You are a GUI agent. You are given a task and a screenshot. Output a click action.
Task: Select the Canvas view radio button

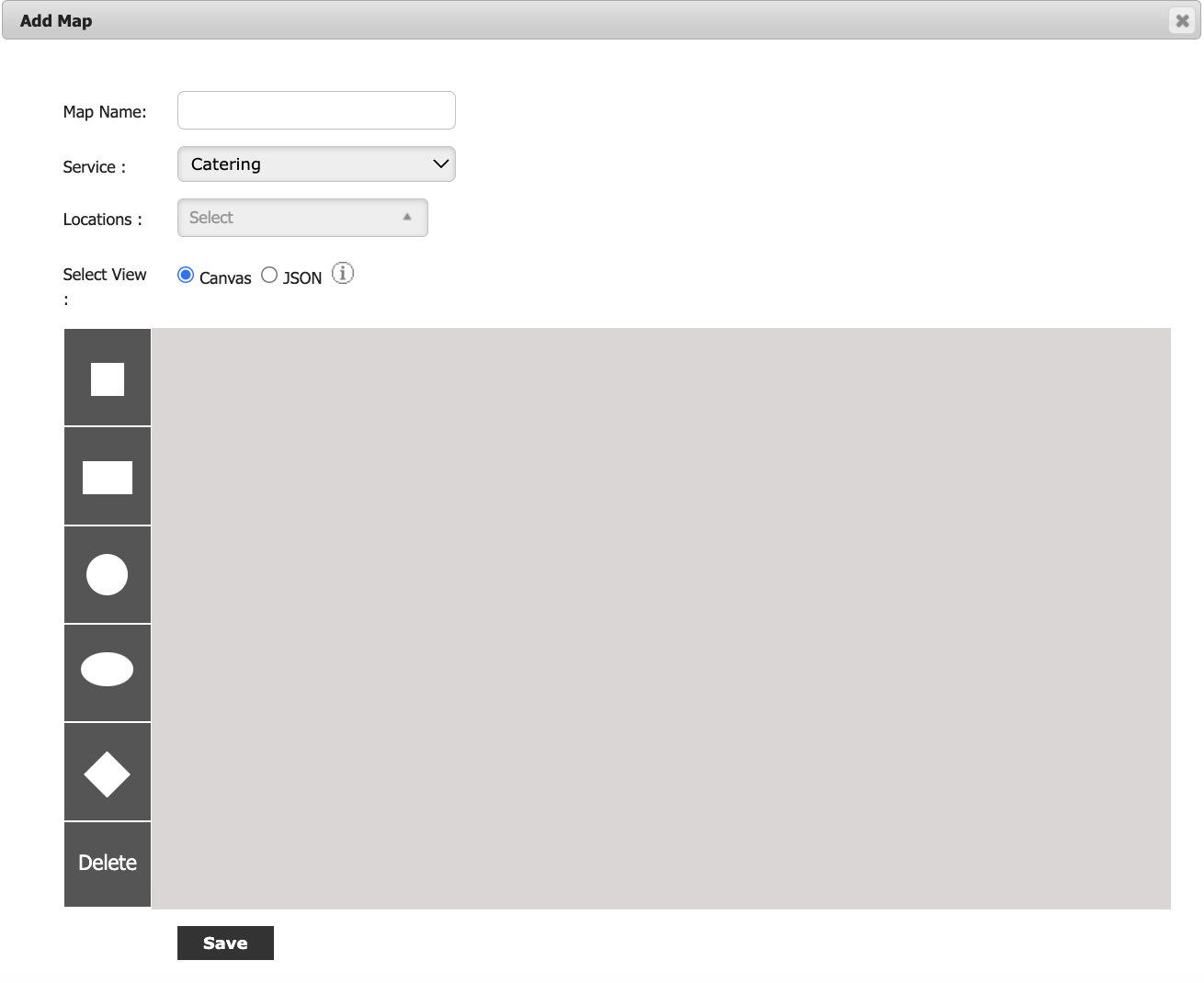coord(186,276)
